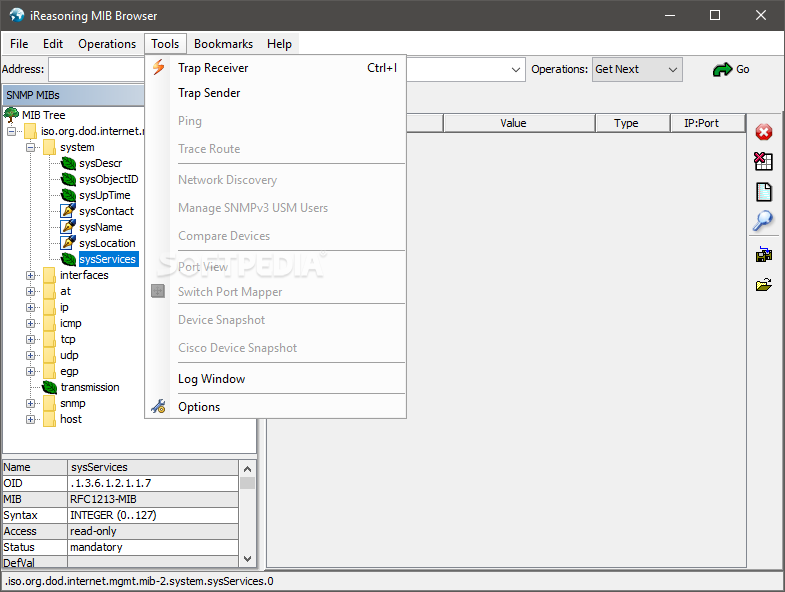Choose Trap Sender from Tools menu

tap(275, 93)
